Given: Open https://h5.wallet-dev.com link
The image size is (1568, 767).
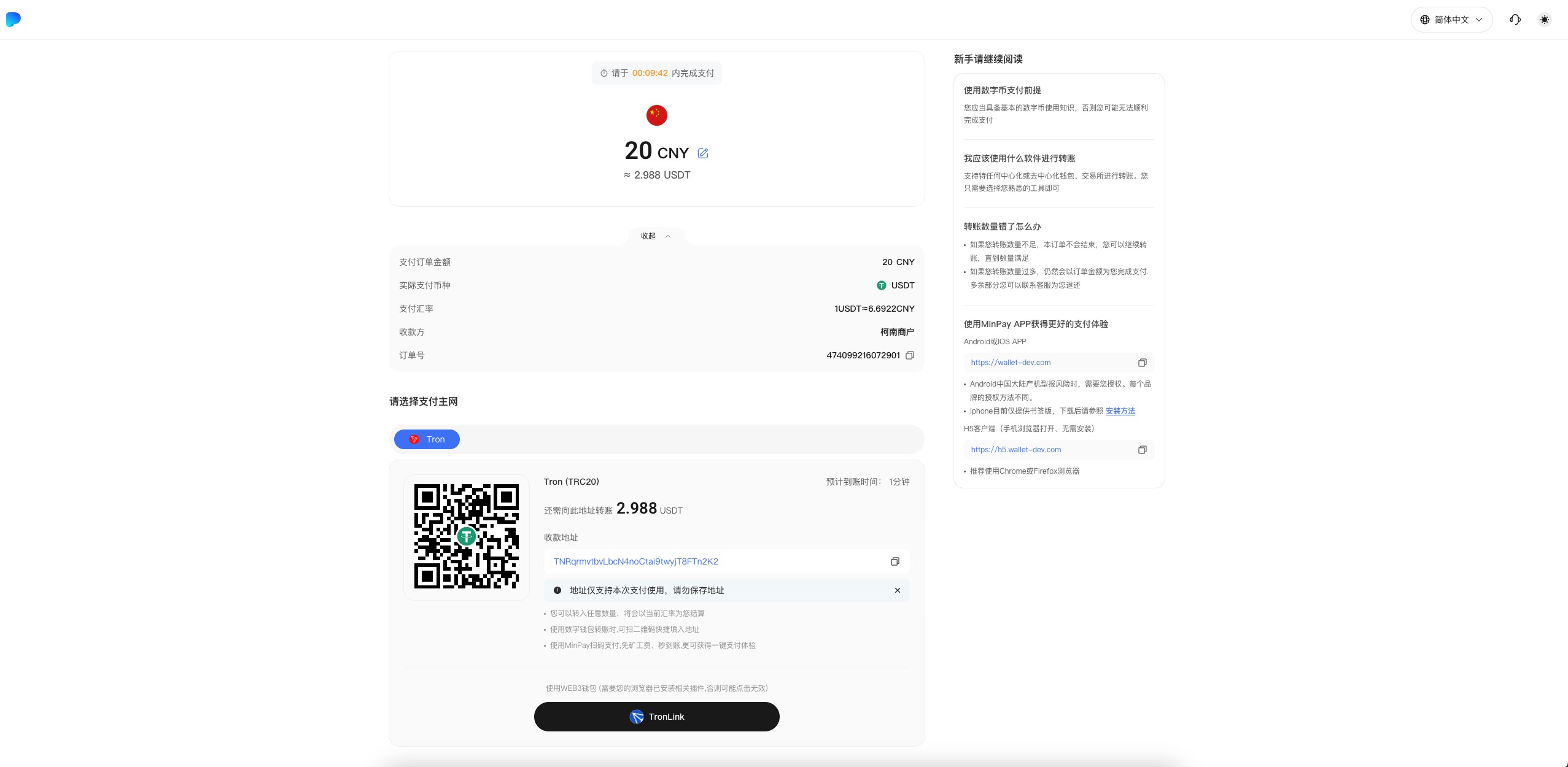Looking at the screenshot, I should pyautogui.click(x=1015, y=450).
